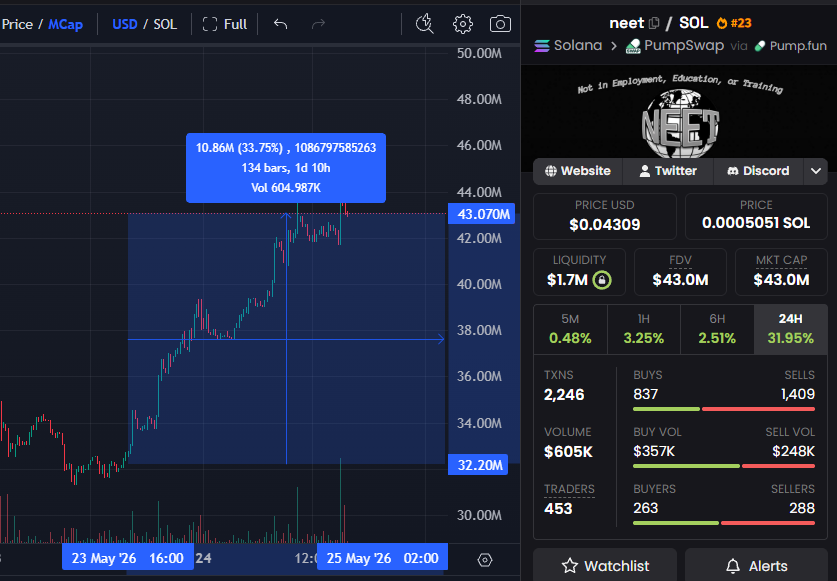837x581 pixels.
Task: Open the chart settings gear
Action: [462, 24]
